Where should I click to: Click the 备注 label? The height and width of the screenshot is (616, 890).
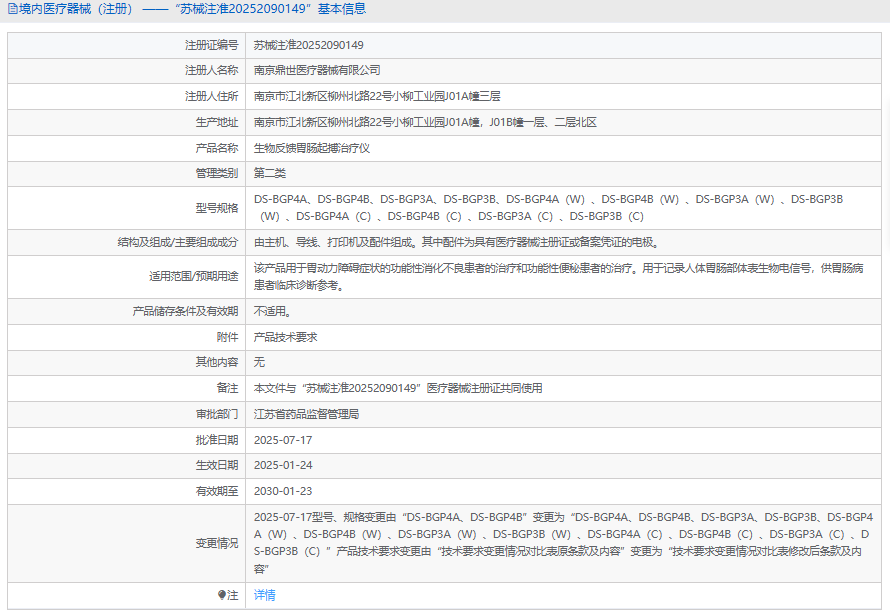click(228, 388)
